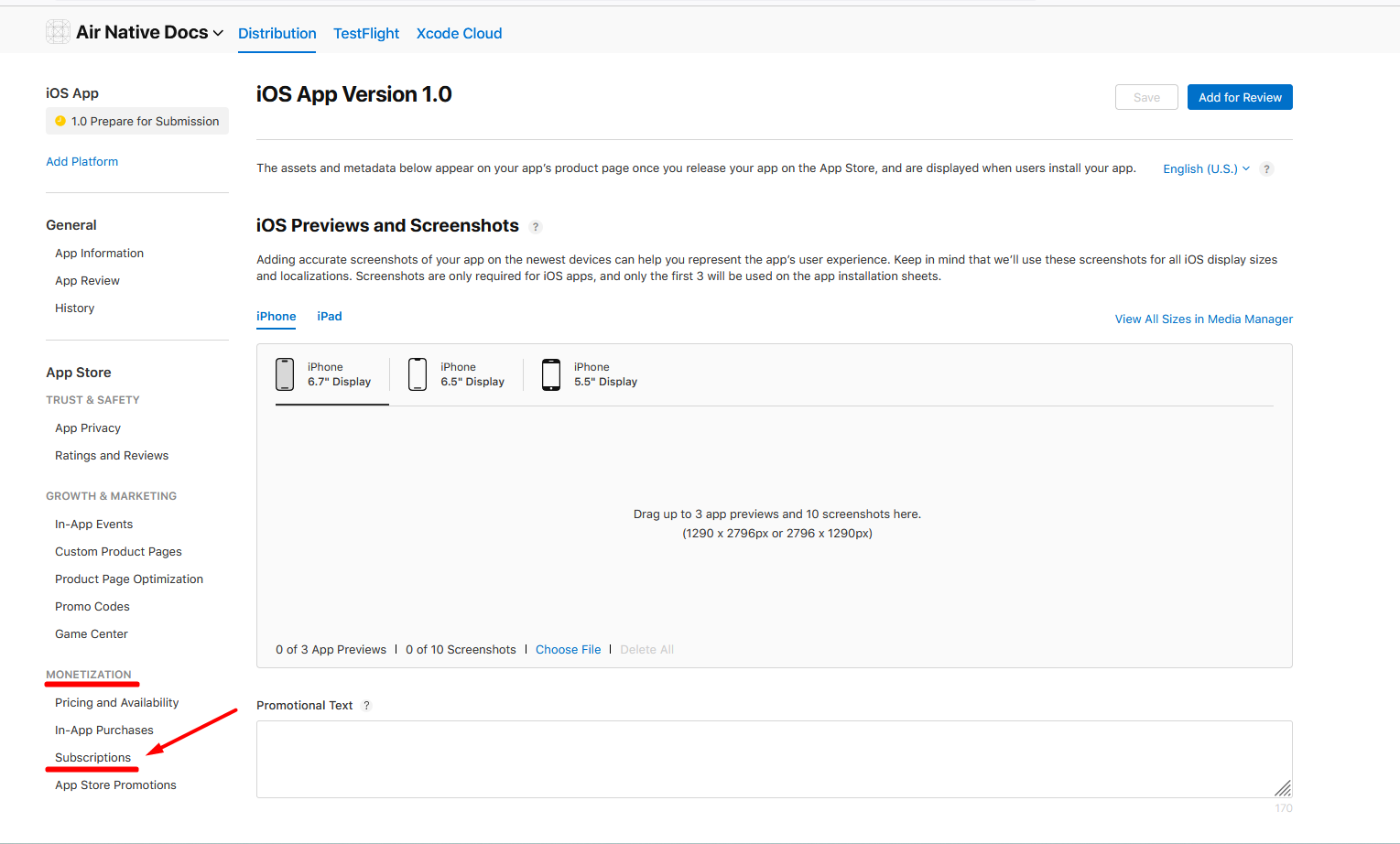
Task: Click the Choose File link
Action: click(x=568, y=649)
